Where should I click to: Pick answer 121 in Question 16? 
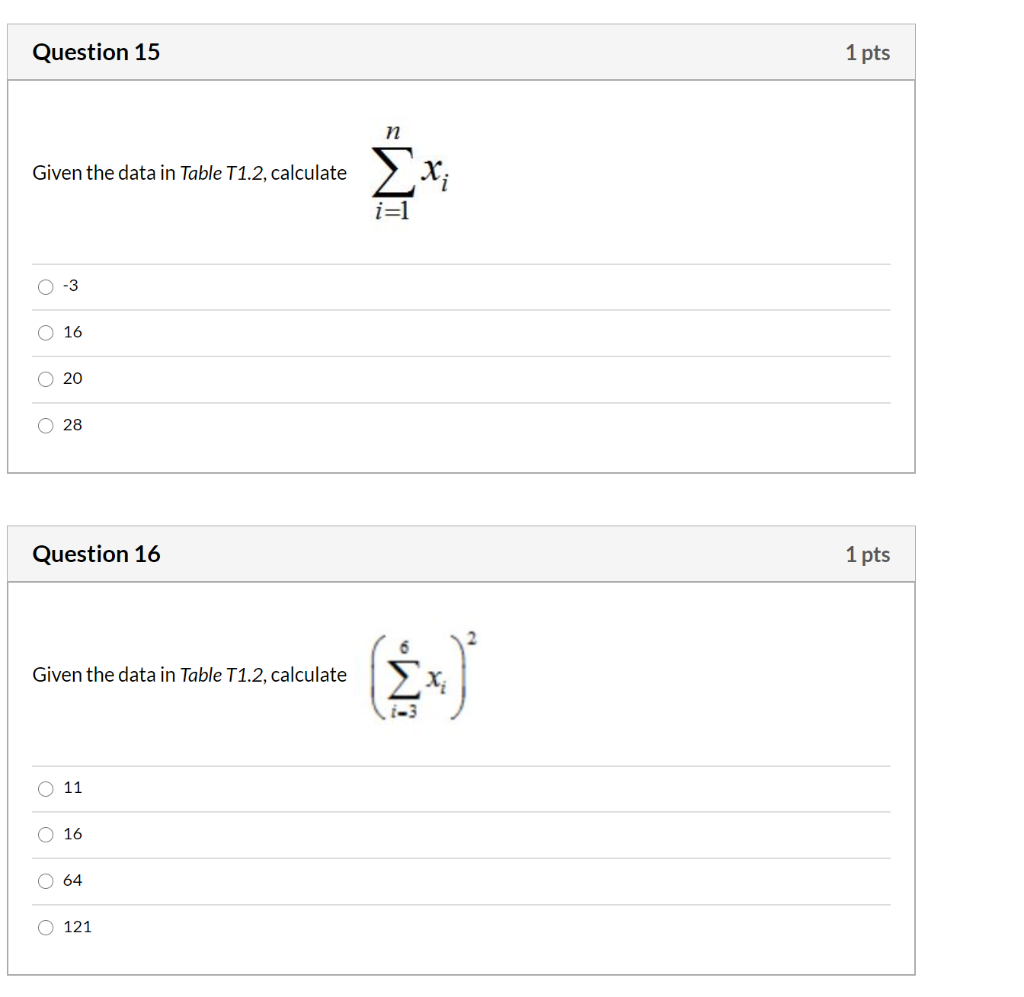(46, 927)
